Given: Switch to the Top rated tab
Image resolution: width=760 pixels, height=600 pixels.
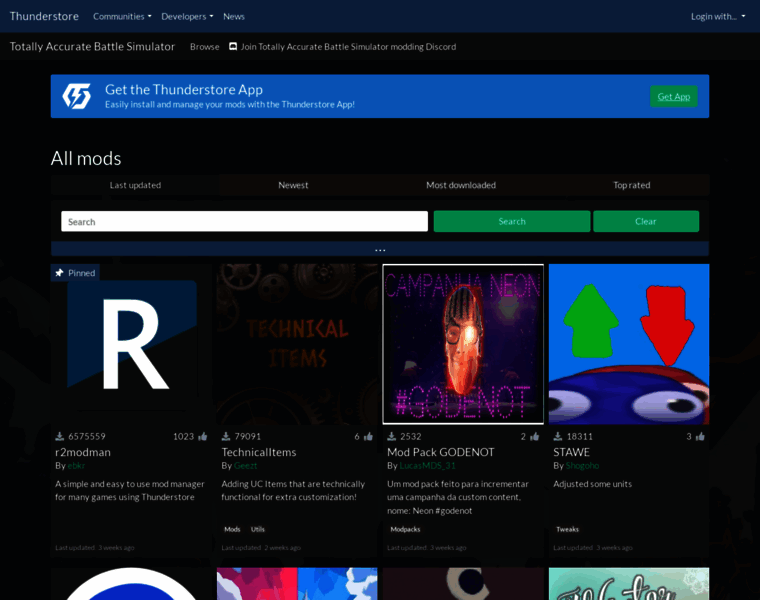Looking at the screenshot, I should [x=632, y=185].
